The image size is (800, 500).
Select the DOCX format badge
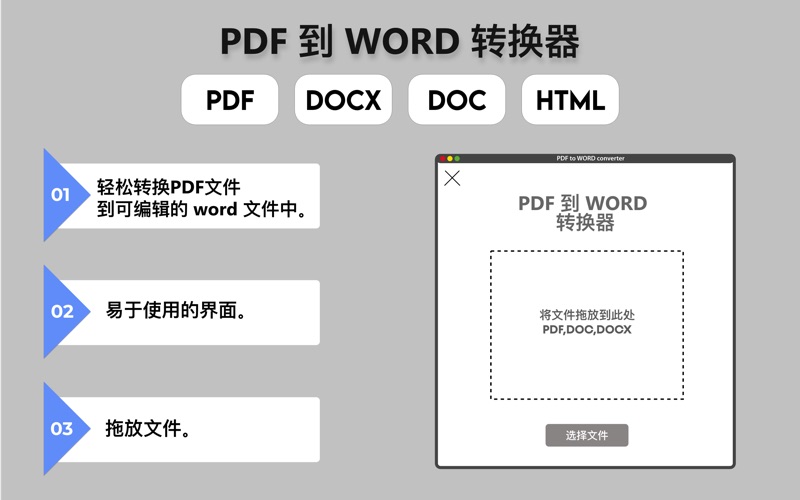tap(343, 100)
